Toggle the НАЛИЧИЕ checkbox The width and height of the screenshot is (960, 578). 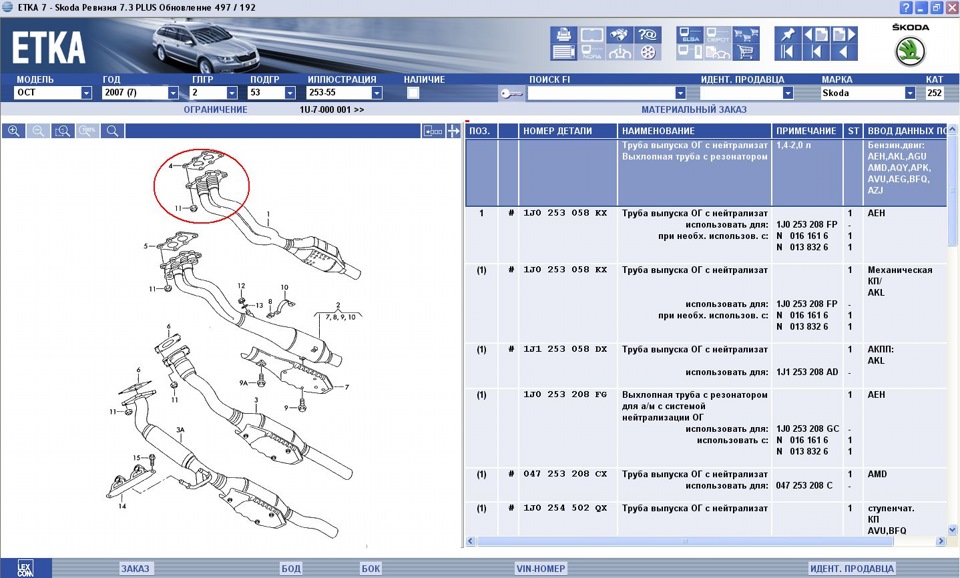pyautogui.click(x=413, y=92)
